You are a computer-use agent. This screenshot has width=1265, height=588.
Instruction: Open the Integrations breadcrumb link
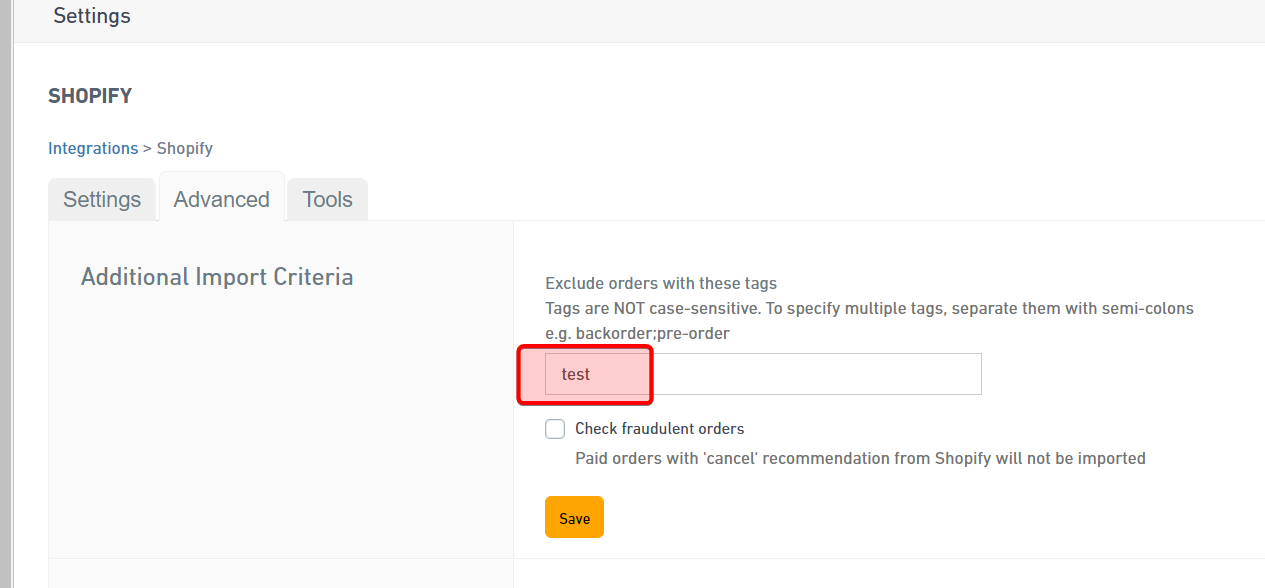93,148
